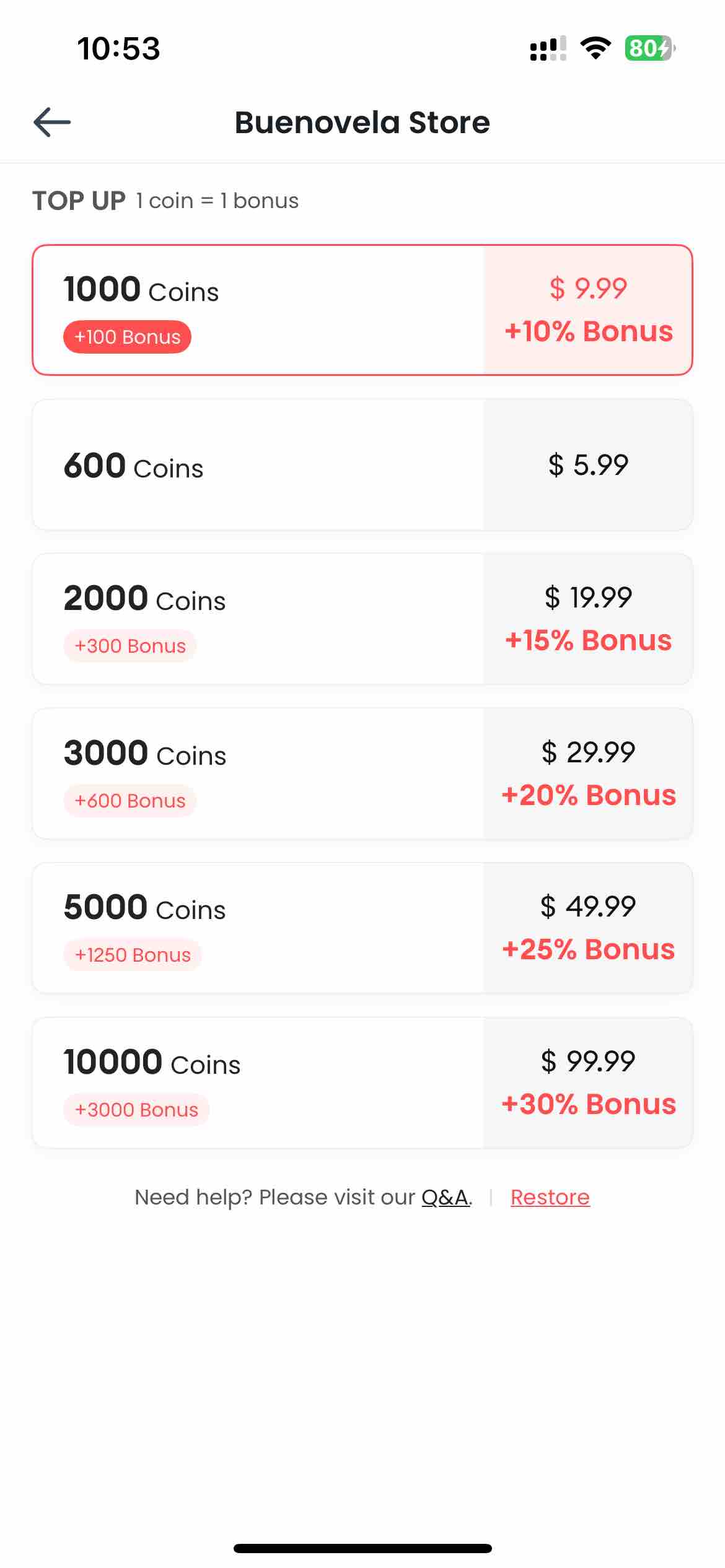Image resolution: width=725 pixels, height=1568 pixels.
Task: Pick the 3000 Coins top-up
Action: coord(362,773)
